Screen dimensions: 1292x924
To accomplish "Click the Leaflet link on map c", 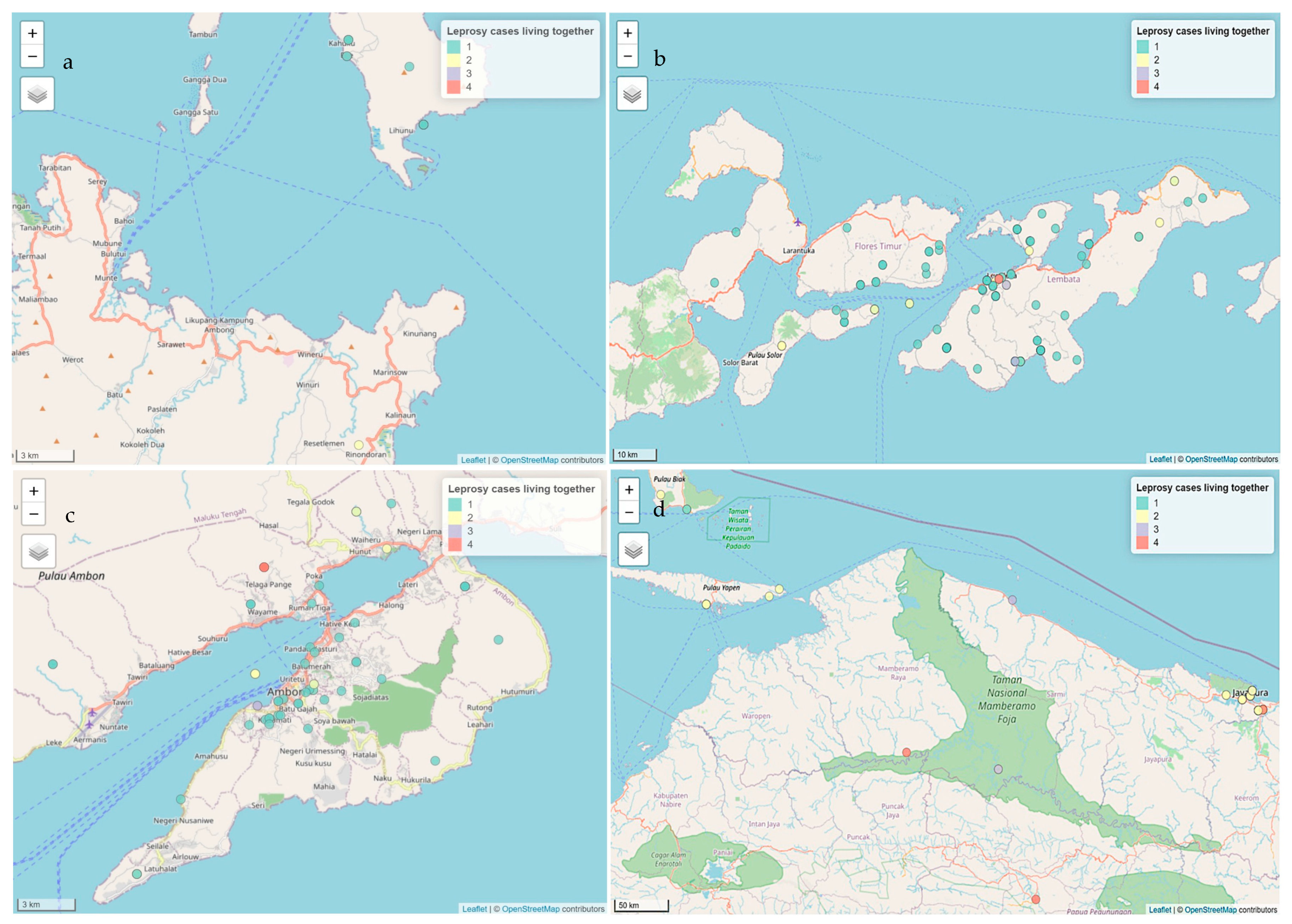I will pos(474,909).
